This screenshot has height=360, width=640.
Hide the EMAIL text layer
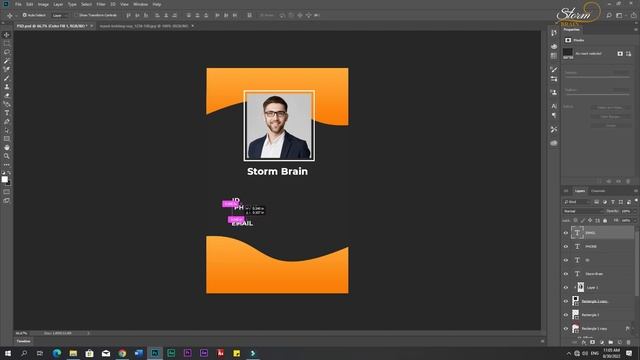566,233
